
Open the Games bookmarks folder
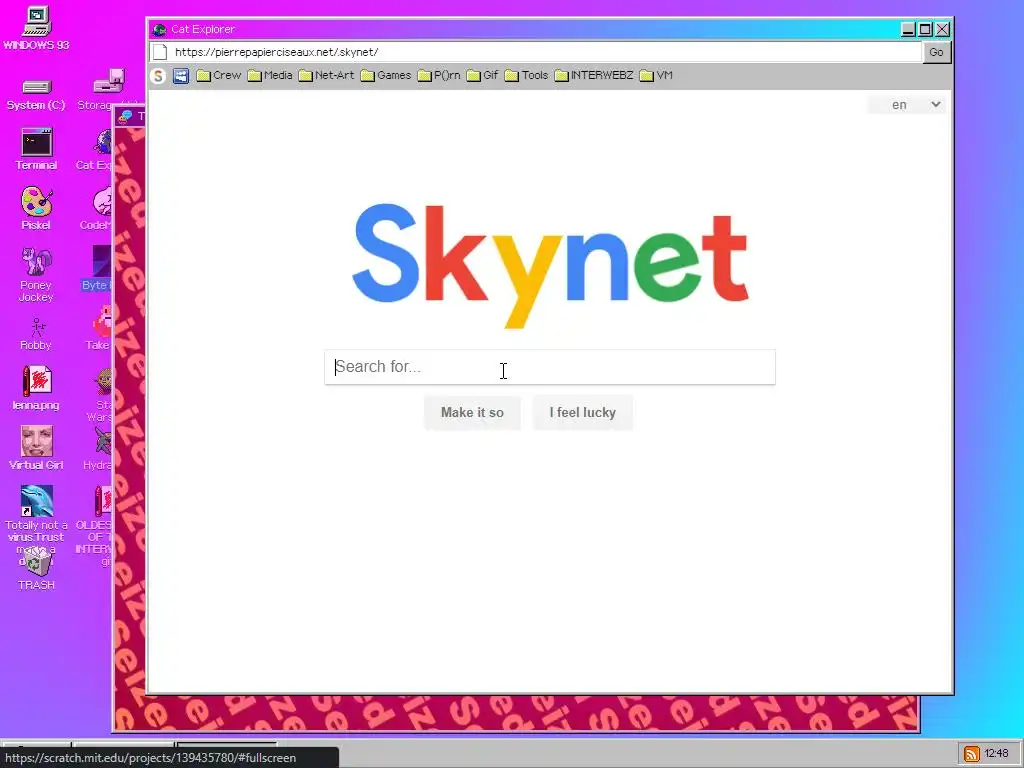point(386,75)
